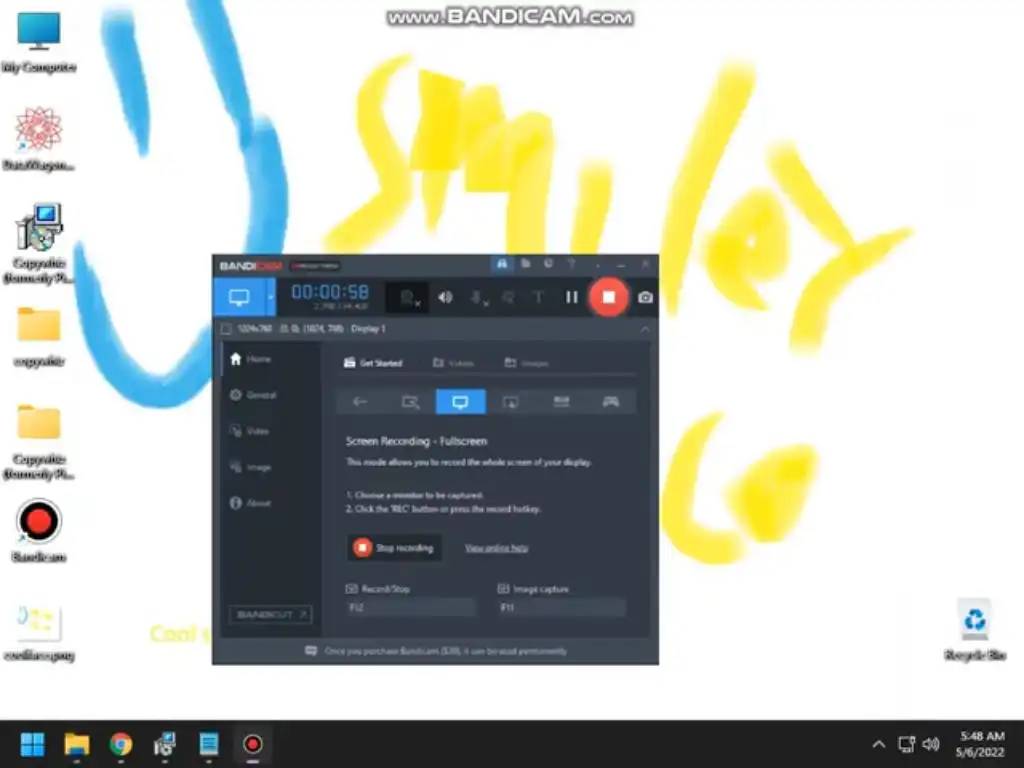Screen dimensions: 1024x768
Task: Select the fullscreen recording mode icon
Action: [x=460, y=402]
